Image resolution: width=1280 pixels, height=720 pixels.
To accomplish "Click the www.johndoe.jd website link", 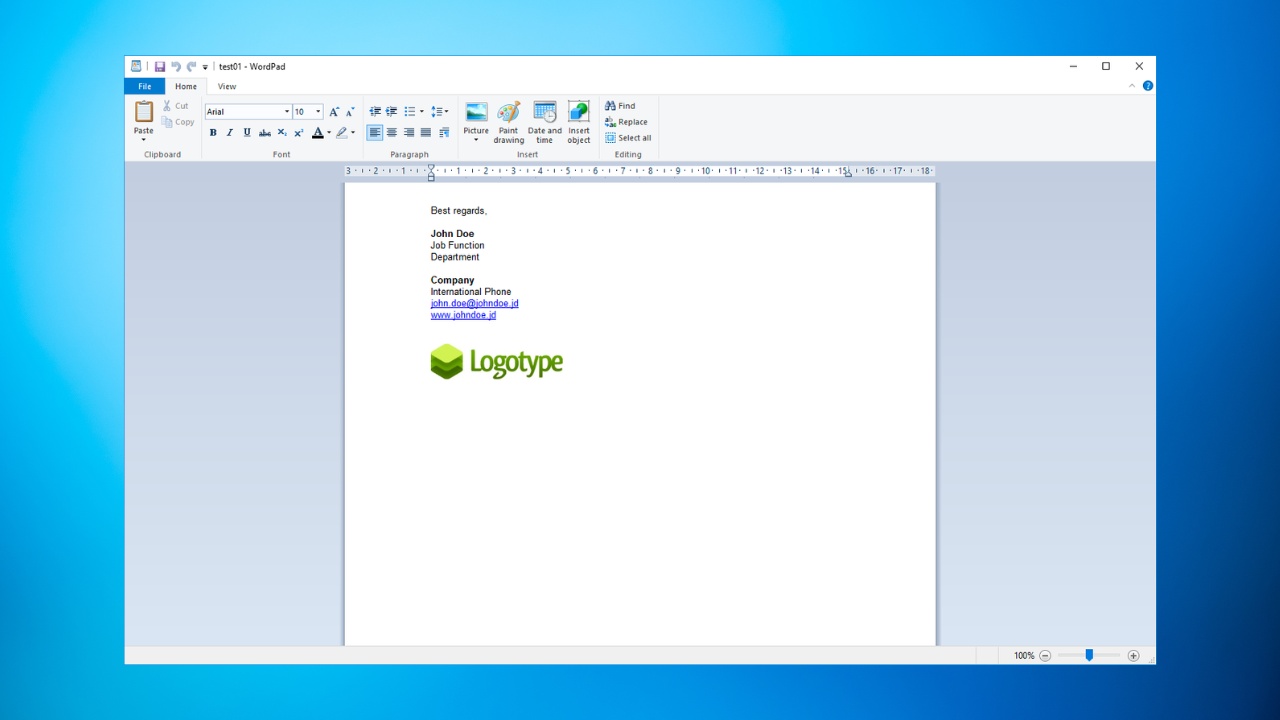I will tap(463, 315).
